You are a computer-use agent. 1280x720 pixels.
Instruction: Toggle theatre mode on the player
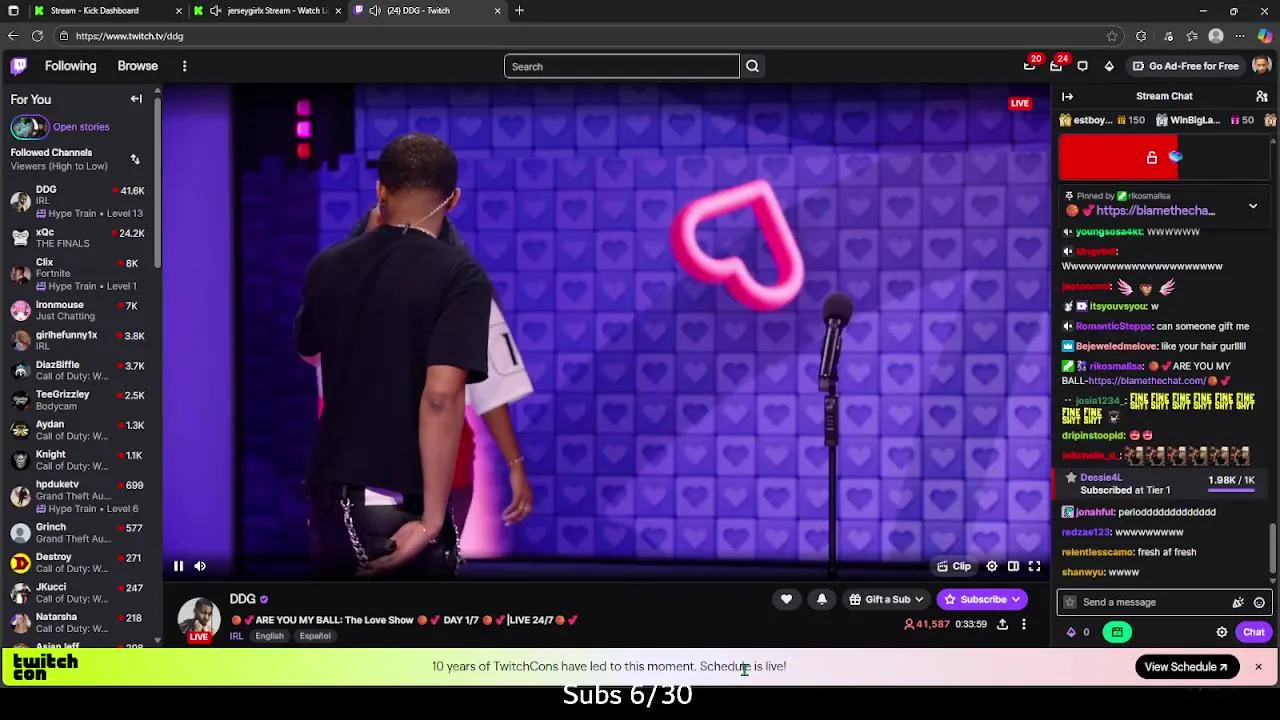(1013, 567)
